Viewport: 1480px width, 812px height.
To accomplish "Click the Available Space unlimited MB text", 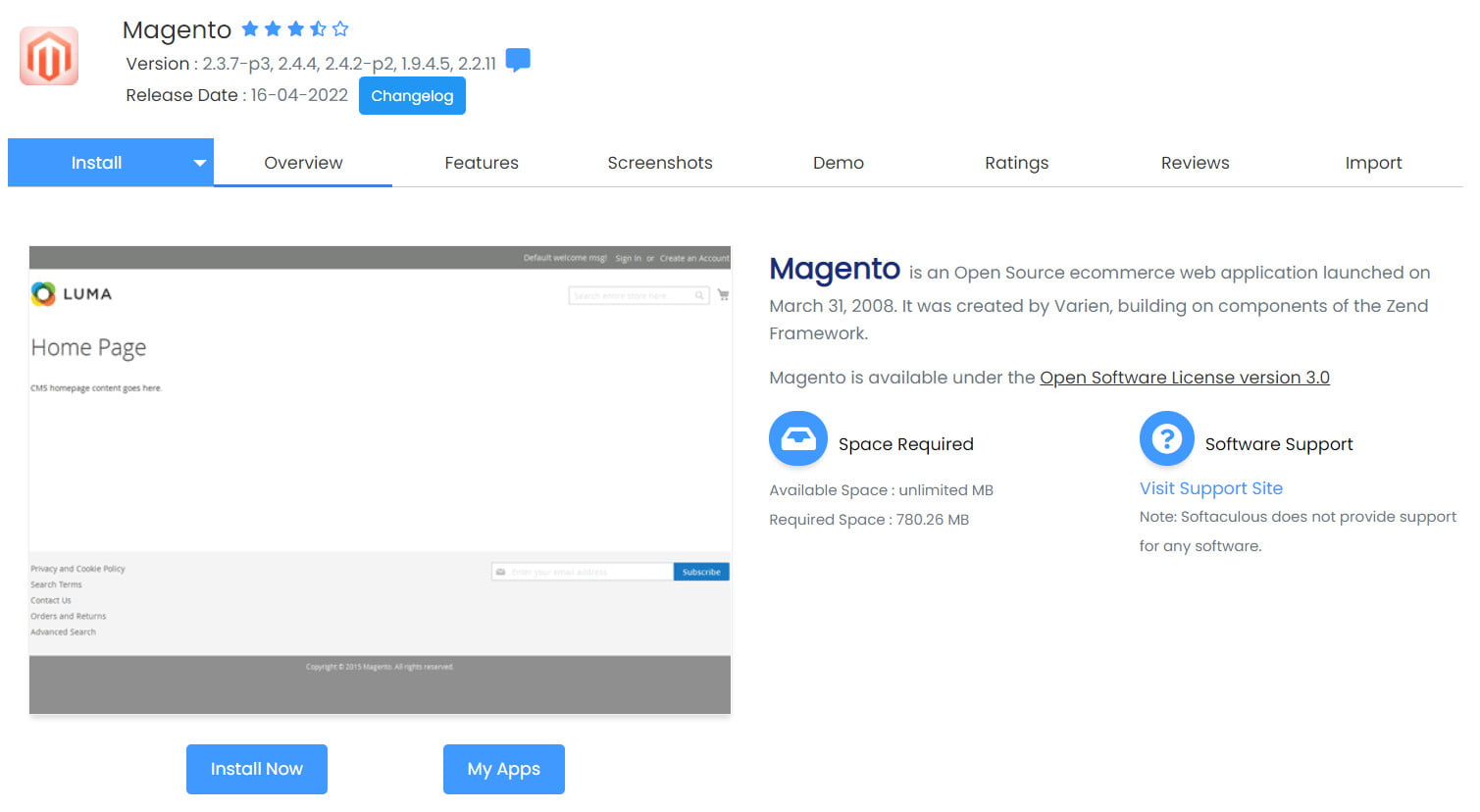I will point(882,490).
